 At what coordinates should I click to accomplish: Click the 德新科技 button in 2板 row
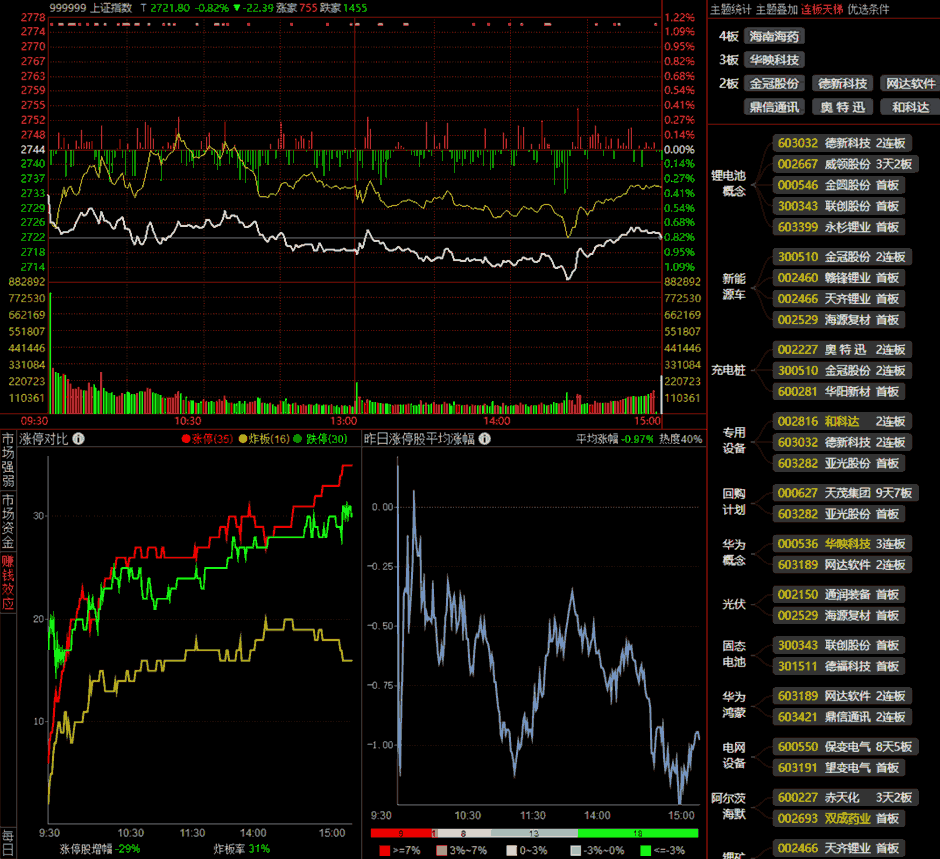pyautogui.click(x=842, y=83)
